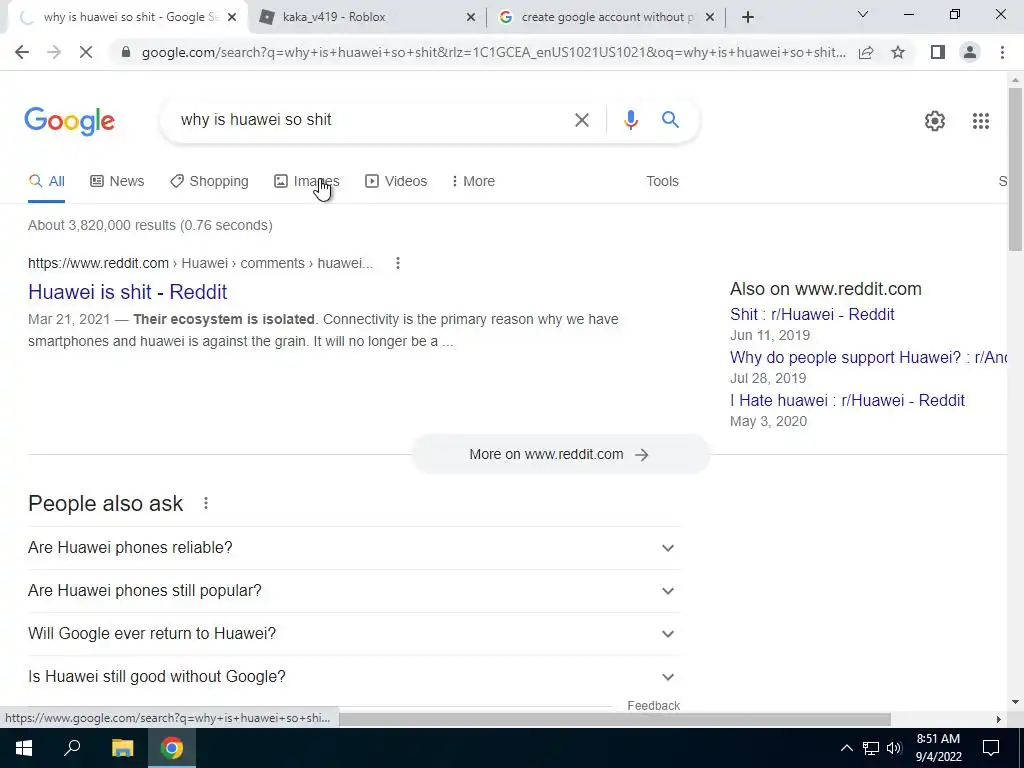Viewport: 1024px width, 768px height.
Task: Submit the search with the magnifier icon
Action: pos(670,120)
